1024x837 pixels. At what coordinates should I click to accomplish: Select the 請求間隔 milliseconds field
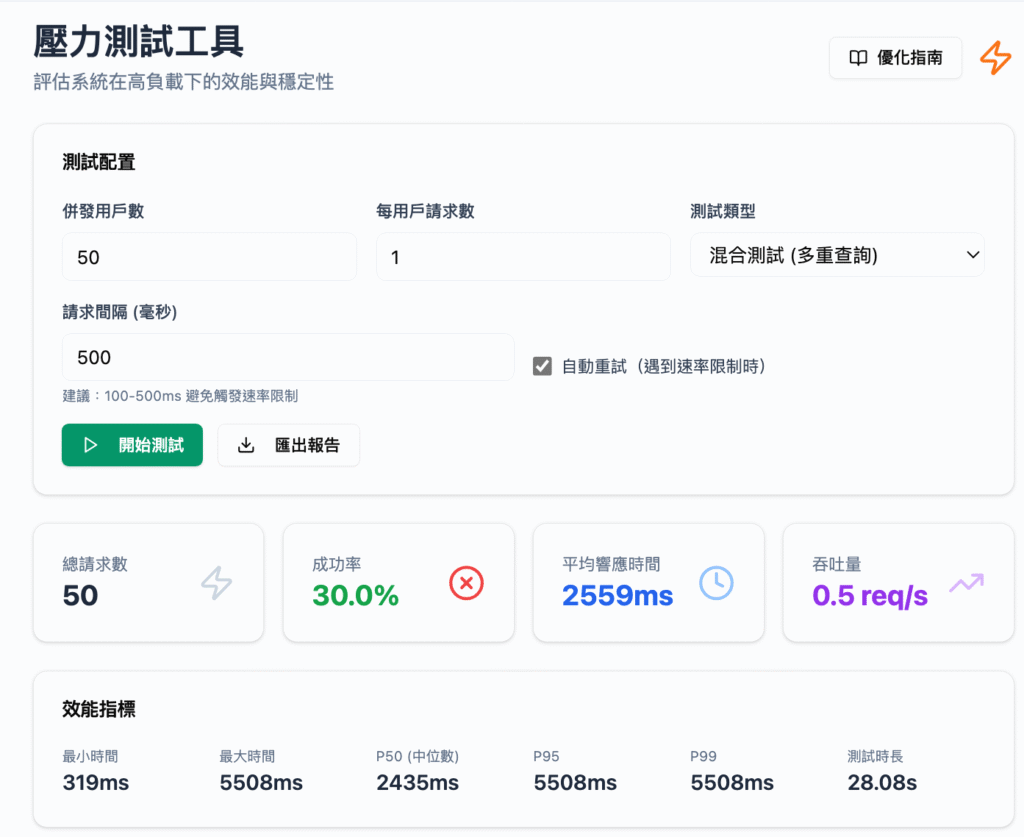click(x=288, y=357)
